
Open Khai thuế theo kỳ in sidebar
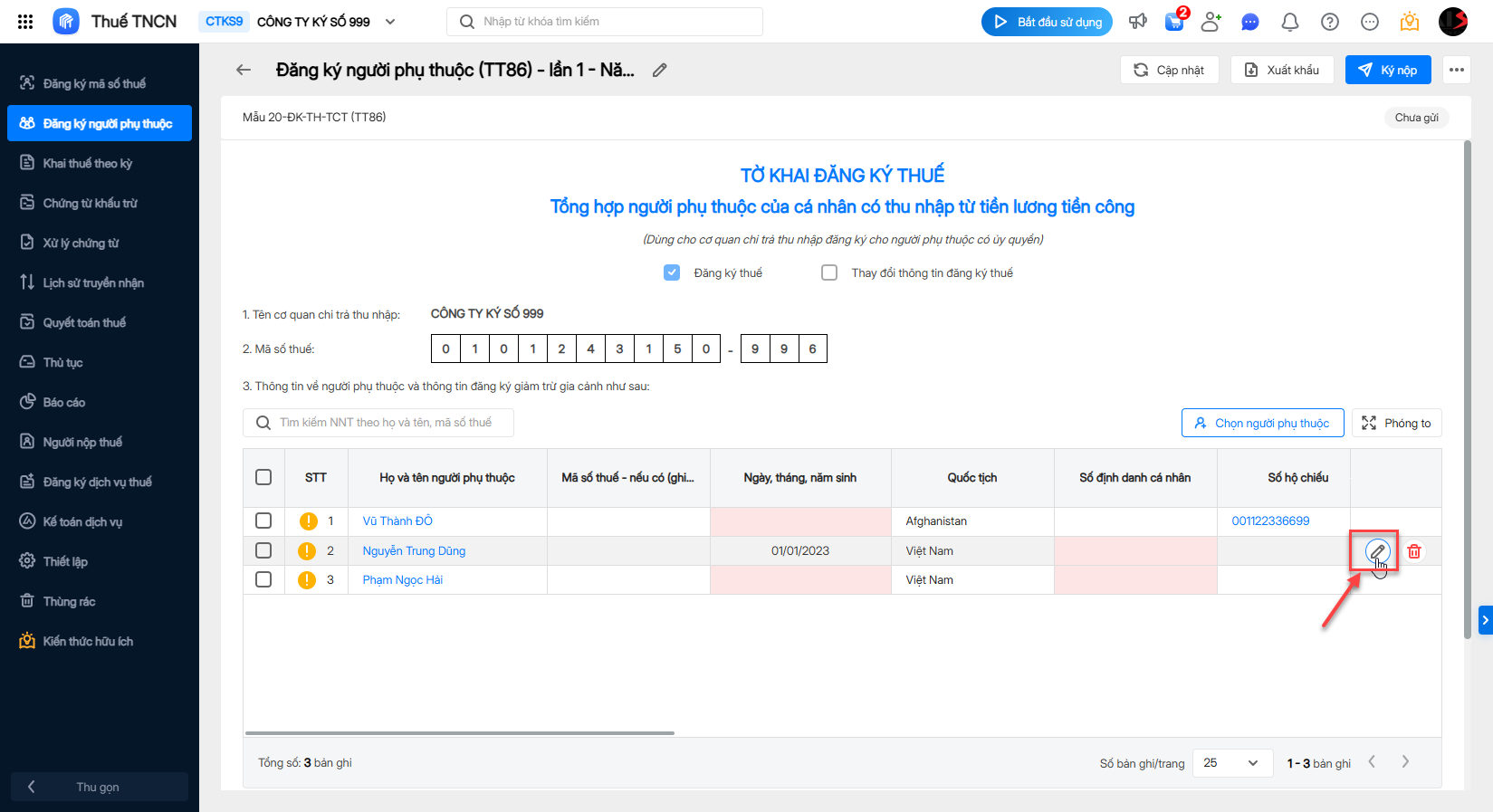(x=100, y=163)
